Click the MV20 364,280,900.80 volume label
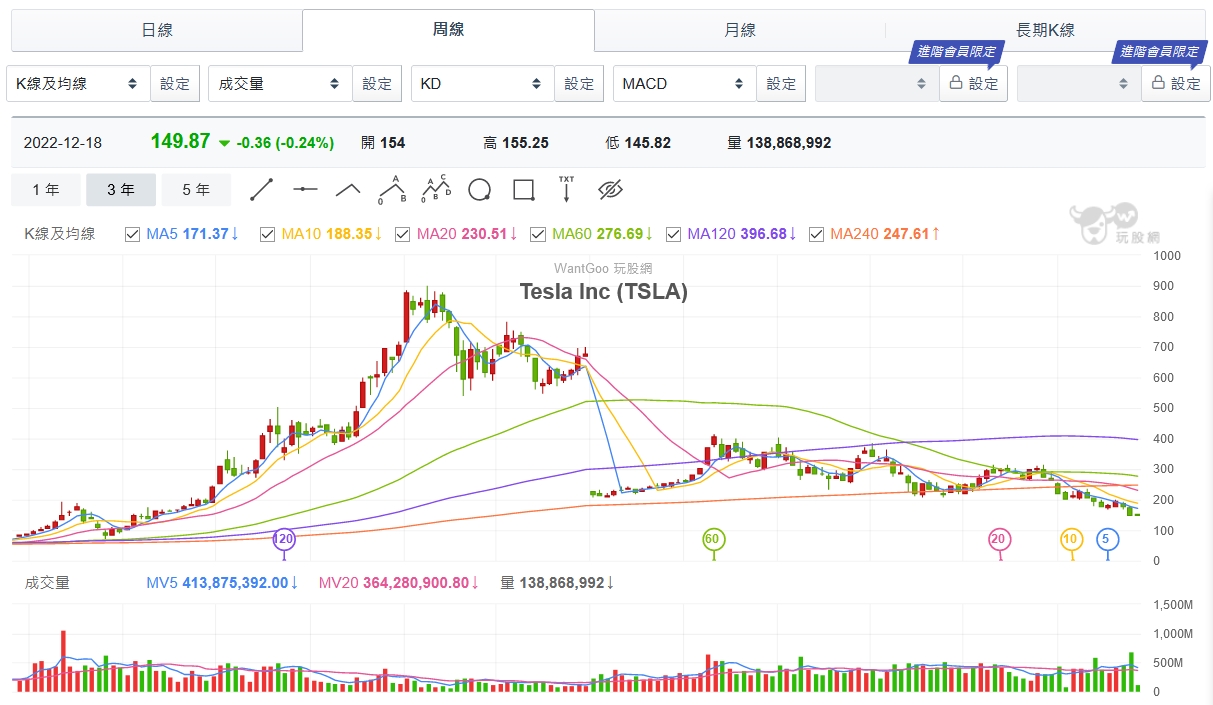The width and height of the screenshot is (1213, 705). [399, 582]
